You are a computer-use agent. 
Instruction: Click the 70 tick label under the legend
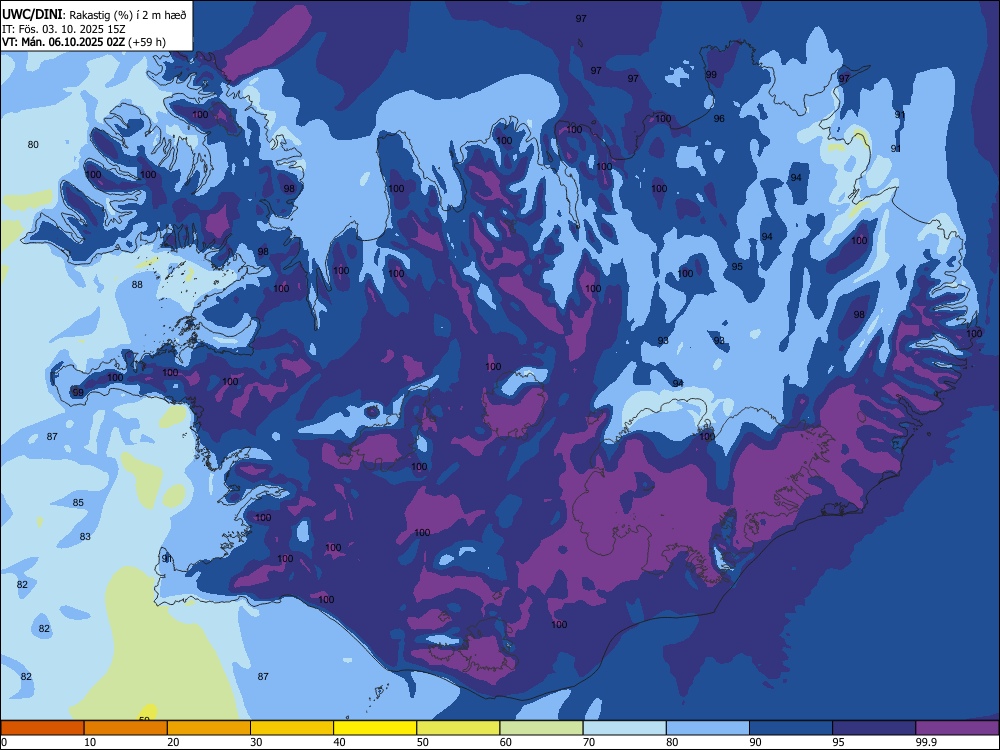pos(589,742)
